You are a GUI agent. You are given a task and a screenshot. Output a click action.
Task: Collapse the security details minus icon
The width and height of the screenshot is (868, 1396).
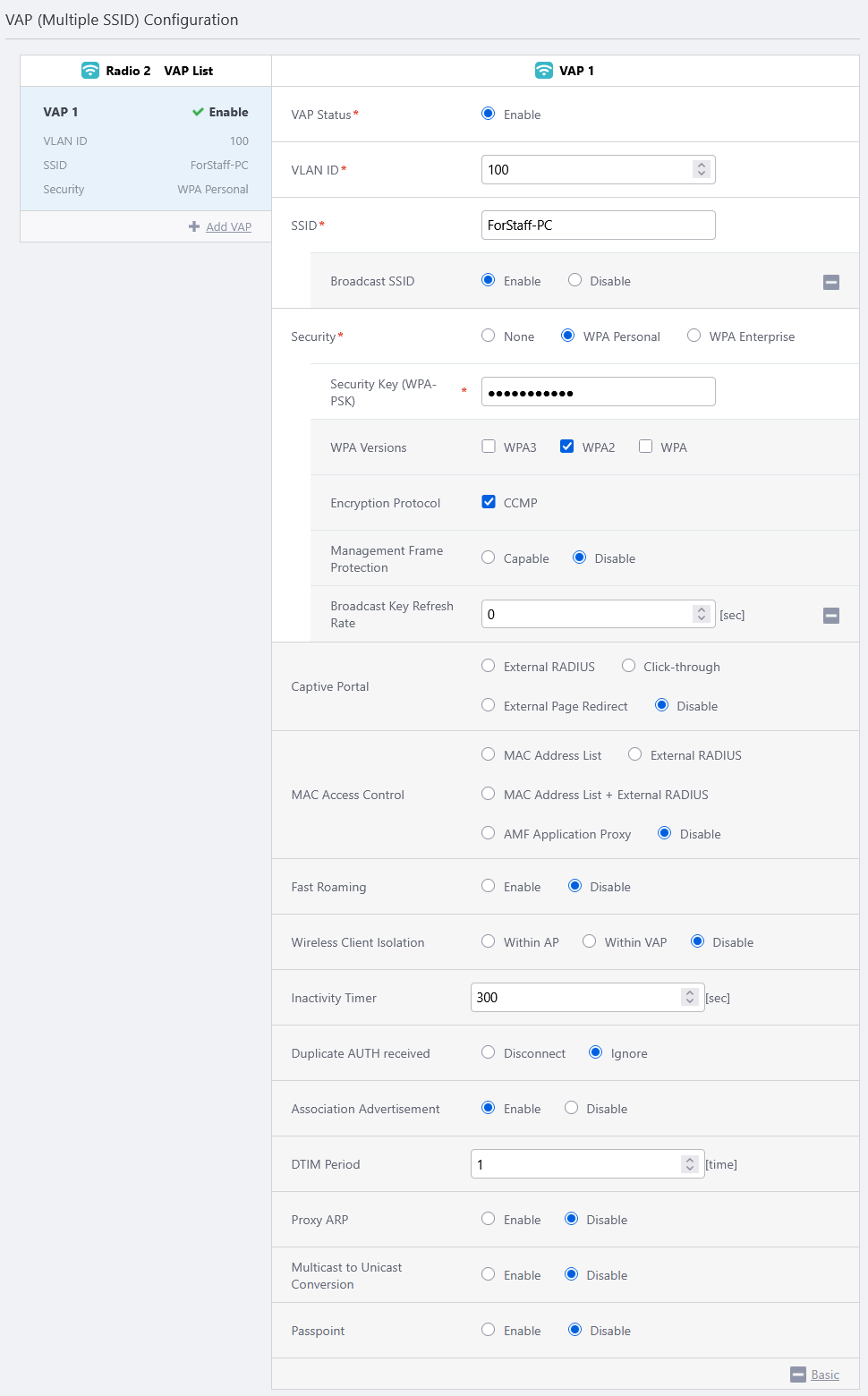tap(831, 615)
